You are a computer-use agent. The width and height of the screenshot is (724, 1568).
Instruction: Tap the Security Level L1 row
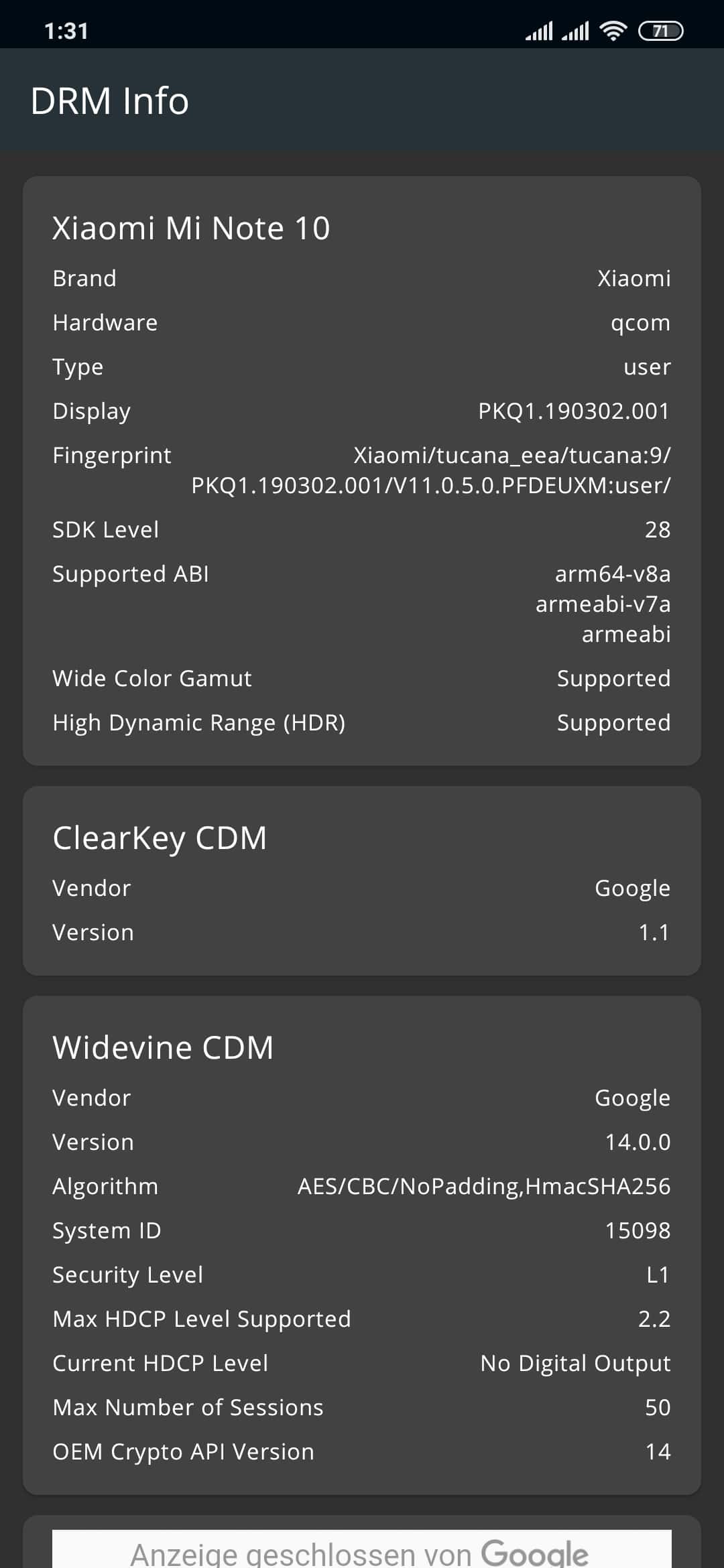coord(362,1275)
